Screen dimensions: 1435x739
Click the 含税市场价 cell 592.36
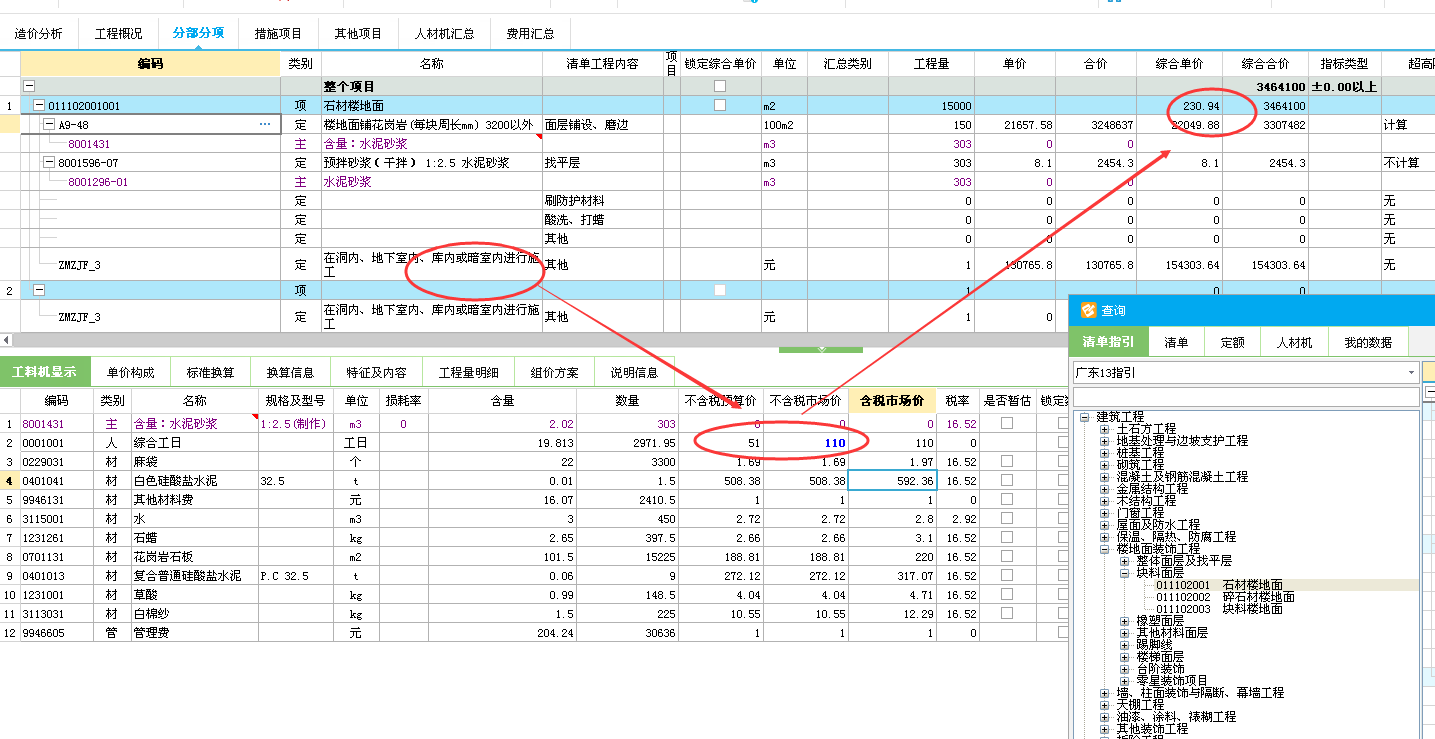(892, 480)
